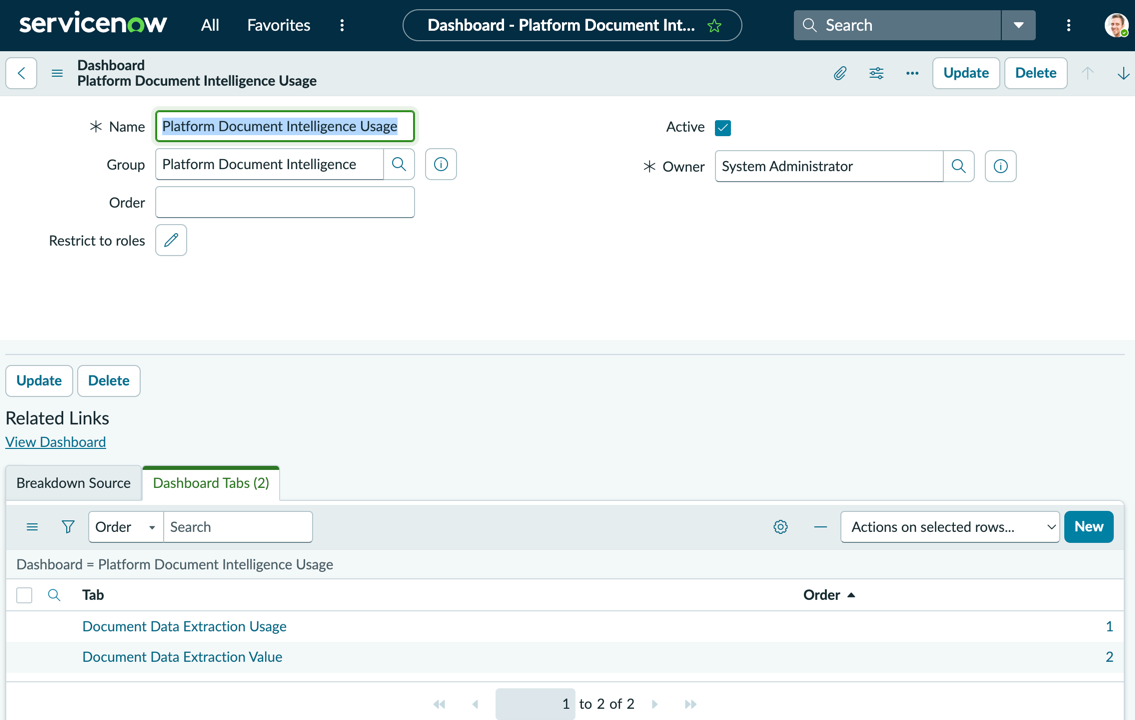Click into the Group field
Viewport: 1135px width, 720px height.
[x=269, y=164]
